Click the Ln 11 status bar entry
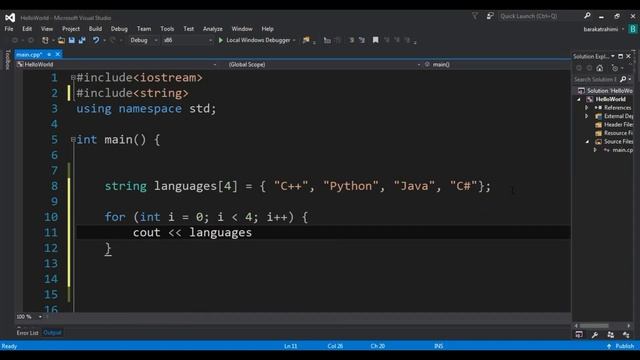640x360 pixels. [291, 346]
